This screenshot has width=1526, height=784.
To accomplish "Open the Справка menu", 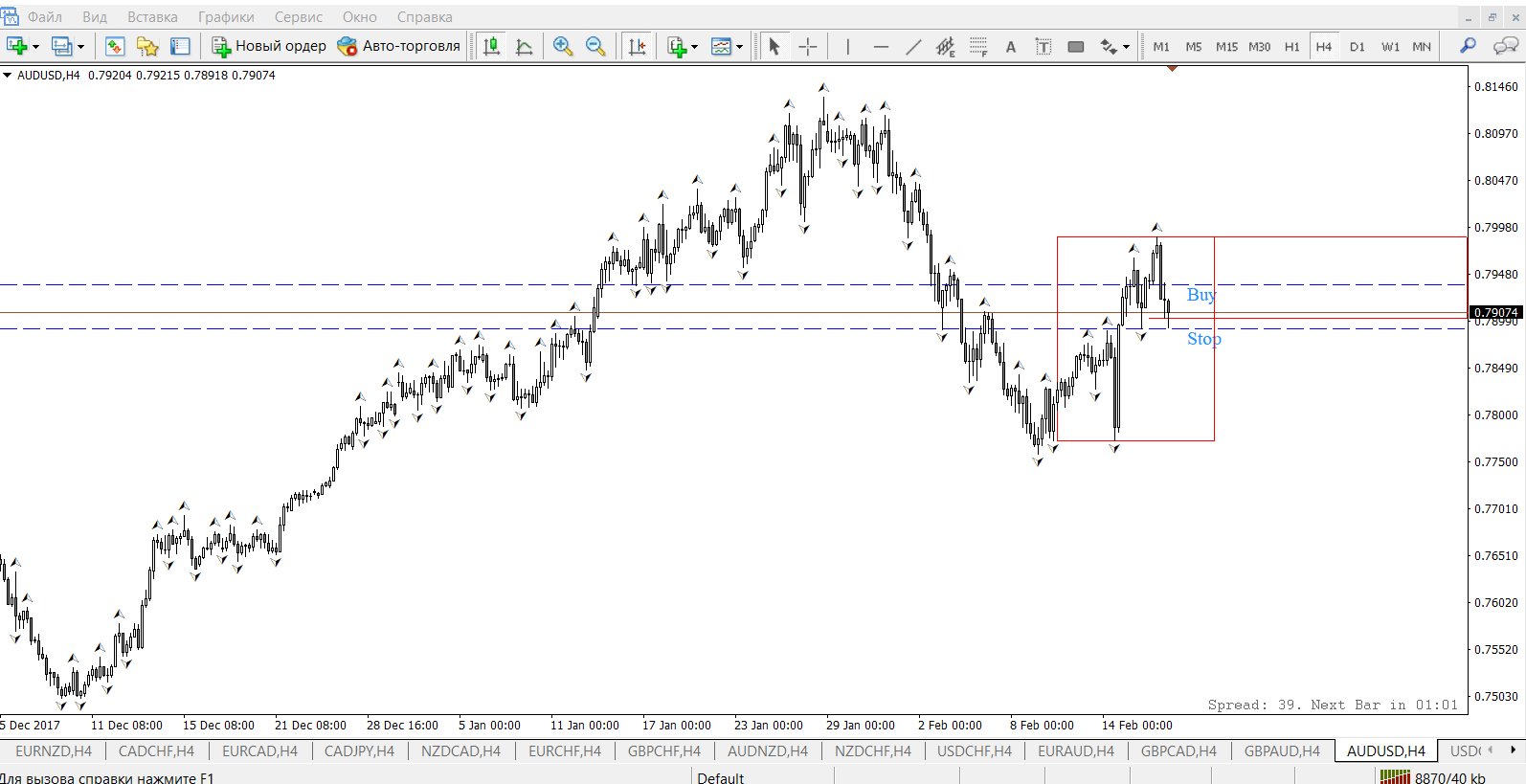I will coord(424,17).
